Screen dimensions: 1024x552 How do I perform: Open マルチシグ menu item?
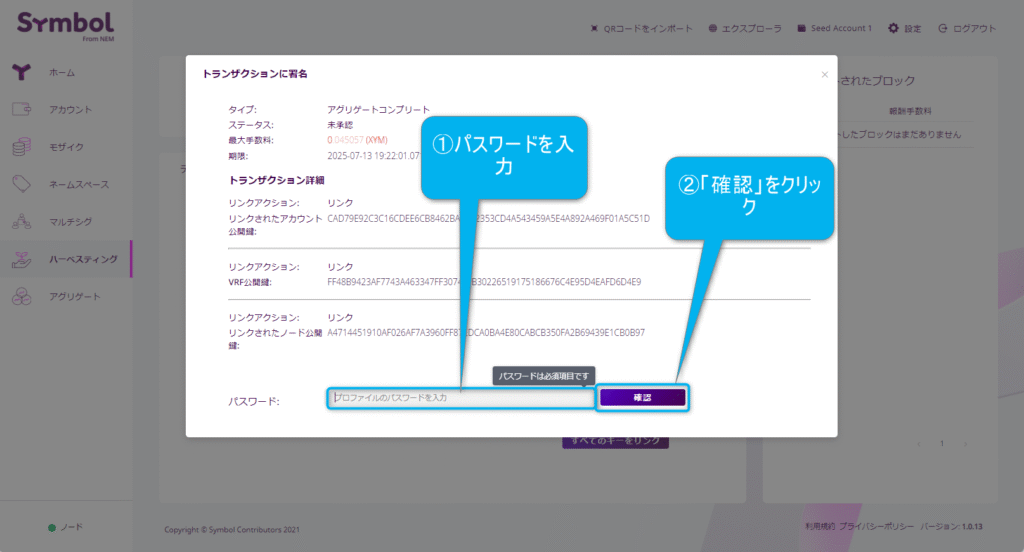pos(71,221)
